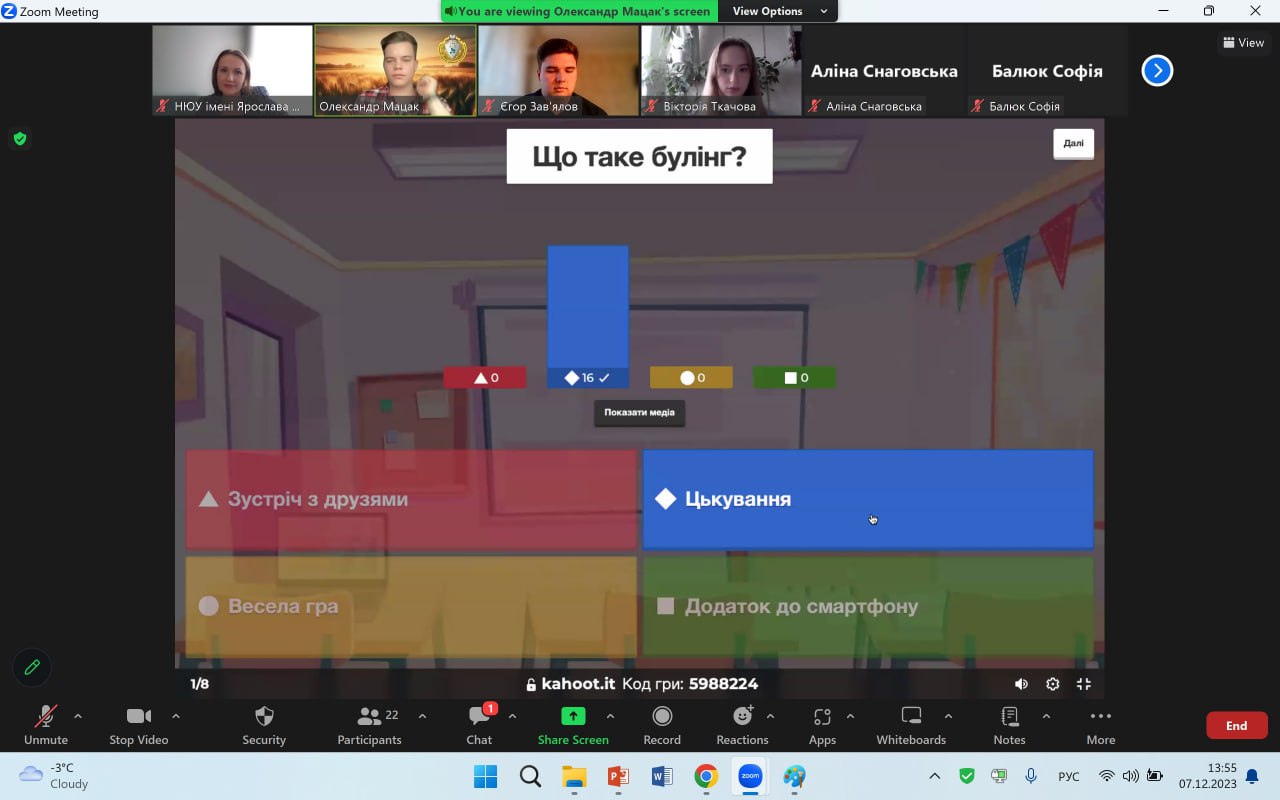This screenshot has height=800, width=1280.
Task: Click the green pencil annotate icon
Action: click(x=32, y=667)
